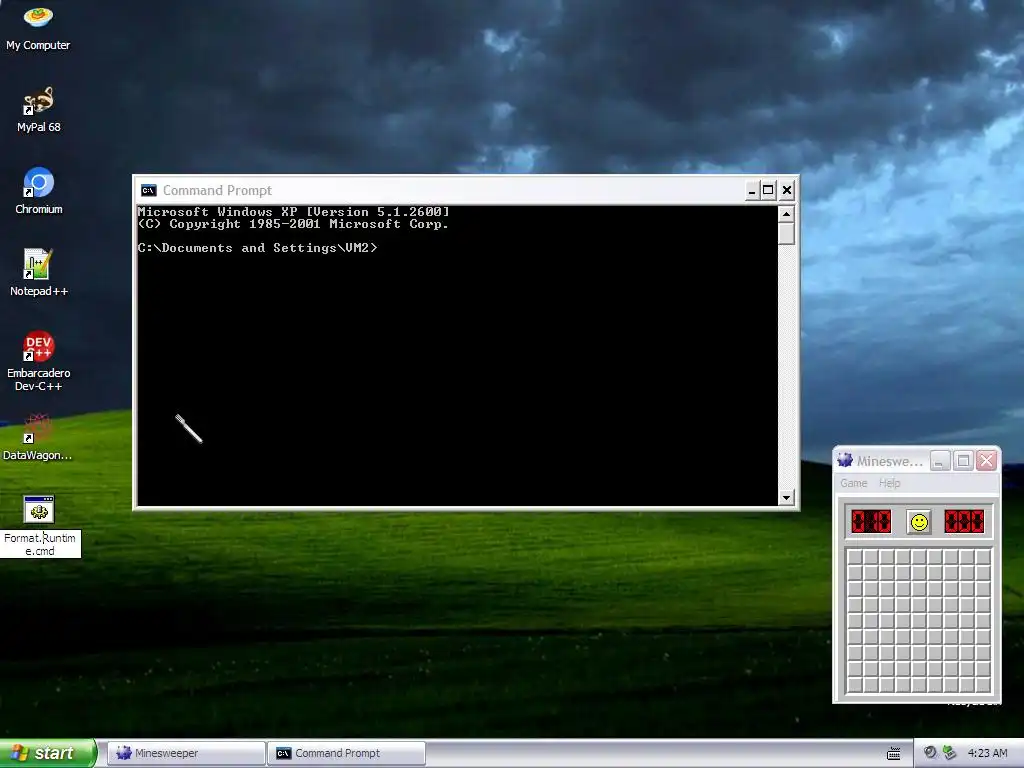Open the Game menu in Minesweeper
The width and height of the screenshot is (1024, 768).
coord(854,483)
